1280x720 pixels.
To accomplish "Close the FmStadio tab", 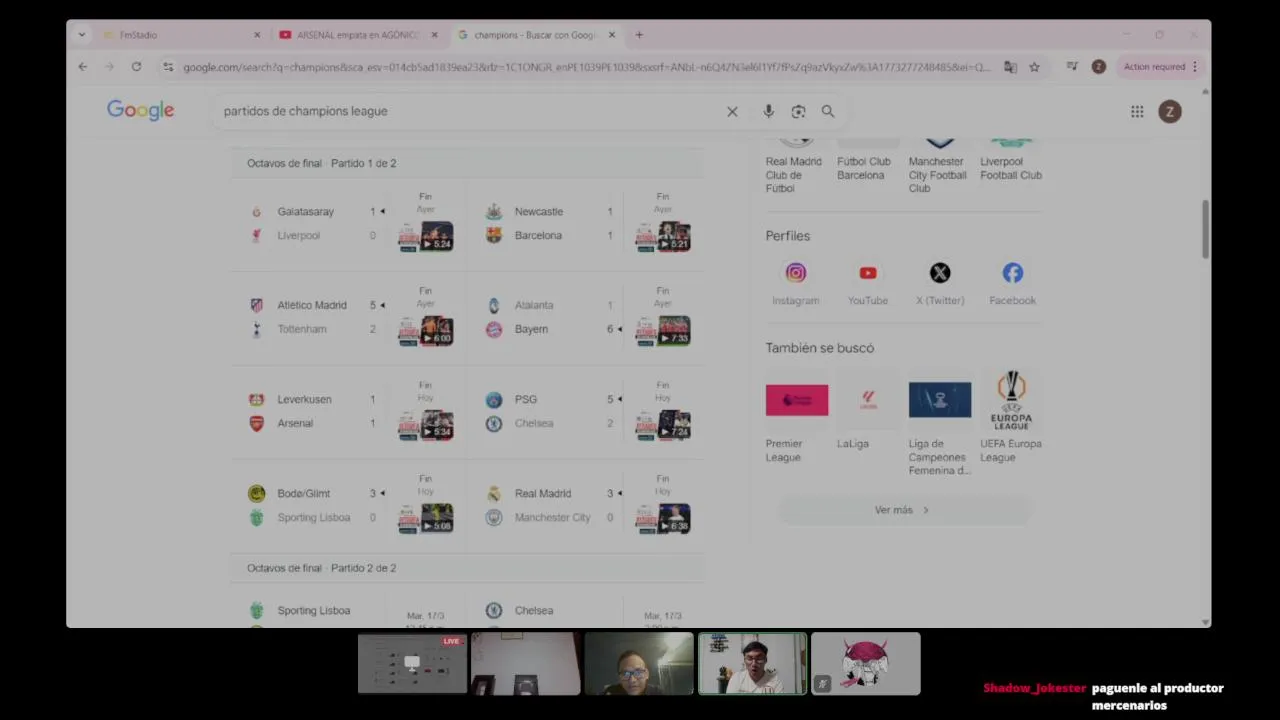I will (x=257, y=35).
